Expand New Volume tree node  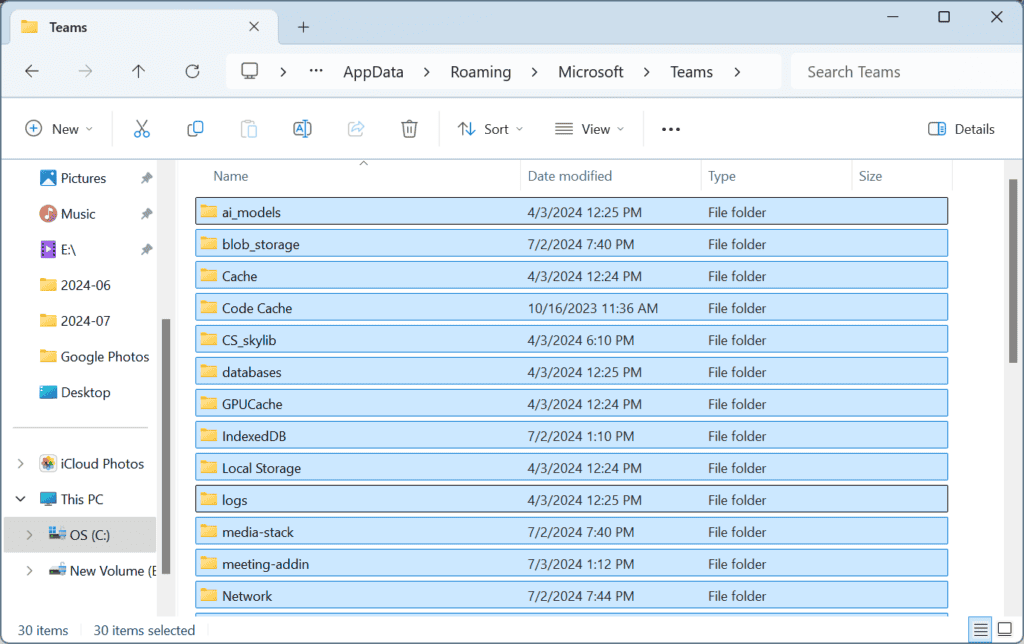(29, 571)
